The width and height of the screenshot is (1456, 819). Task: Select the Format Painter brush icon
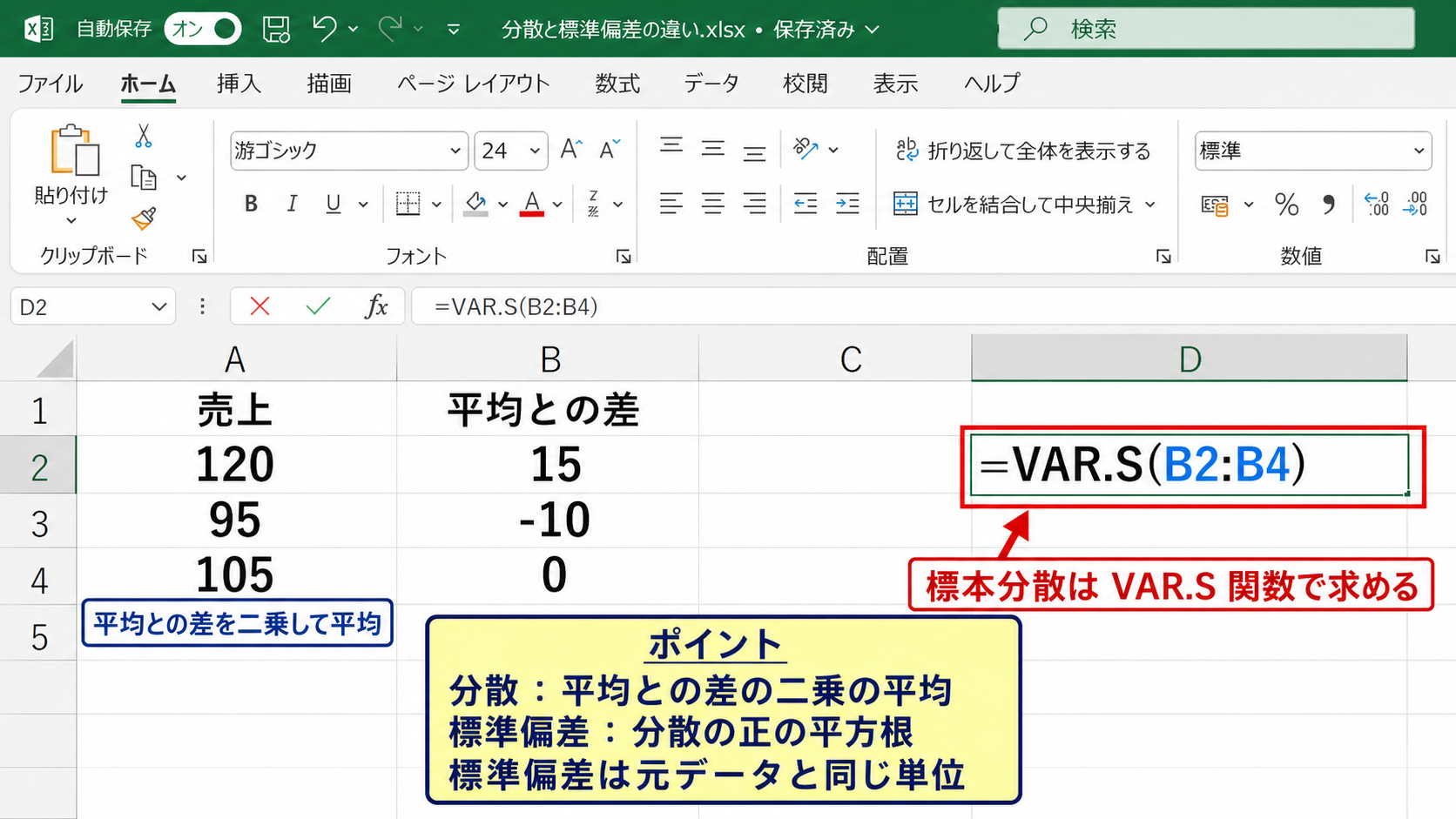click(144, 218)
